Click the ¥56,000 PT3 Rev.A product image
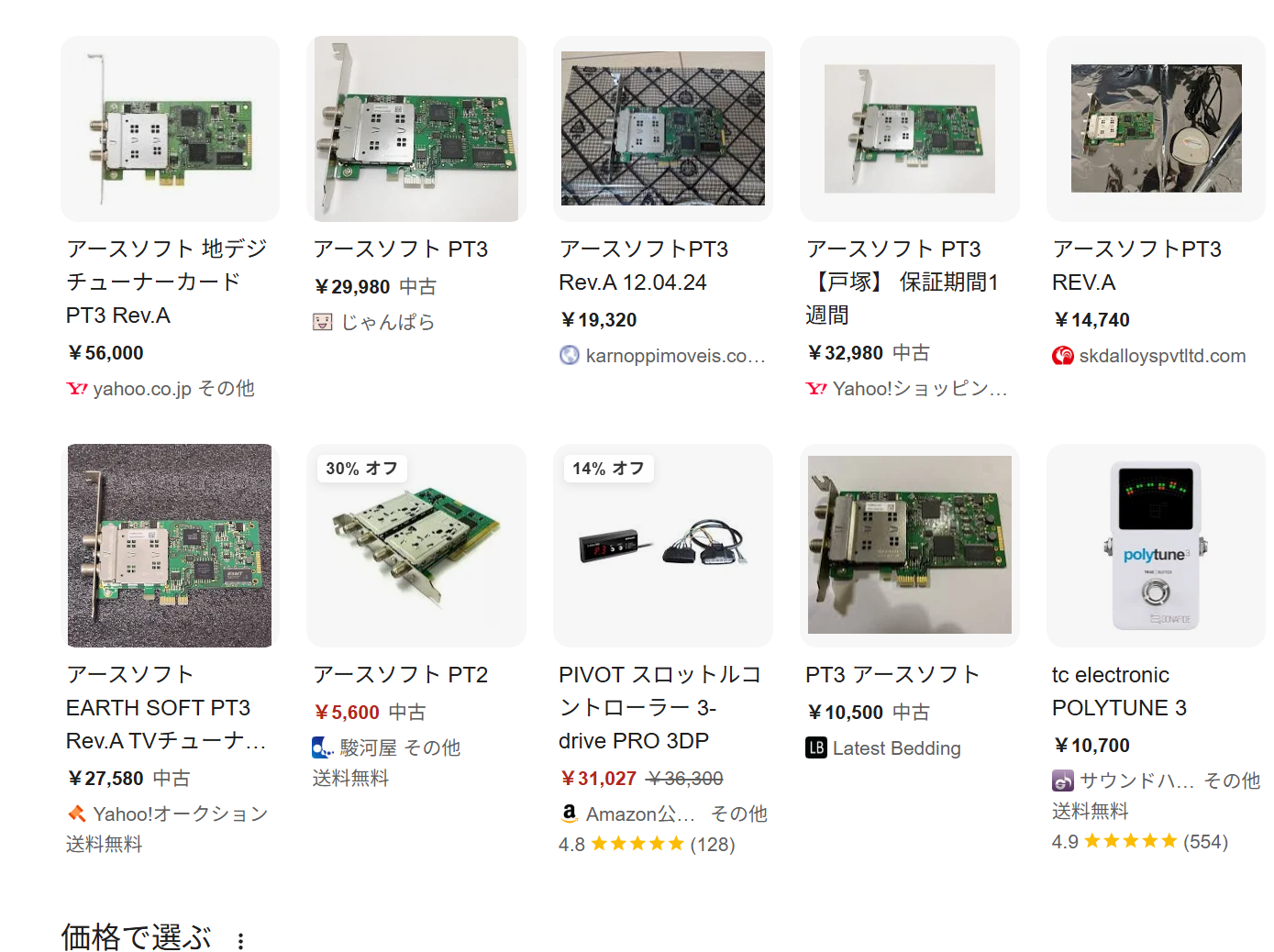This screenshot has height=952, width=1274. 170,128
